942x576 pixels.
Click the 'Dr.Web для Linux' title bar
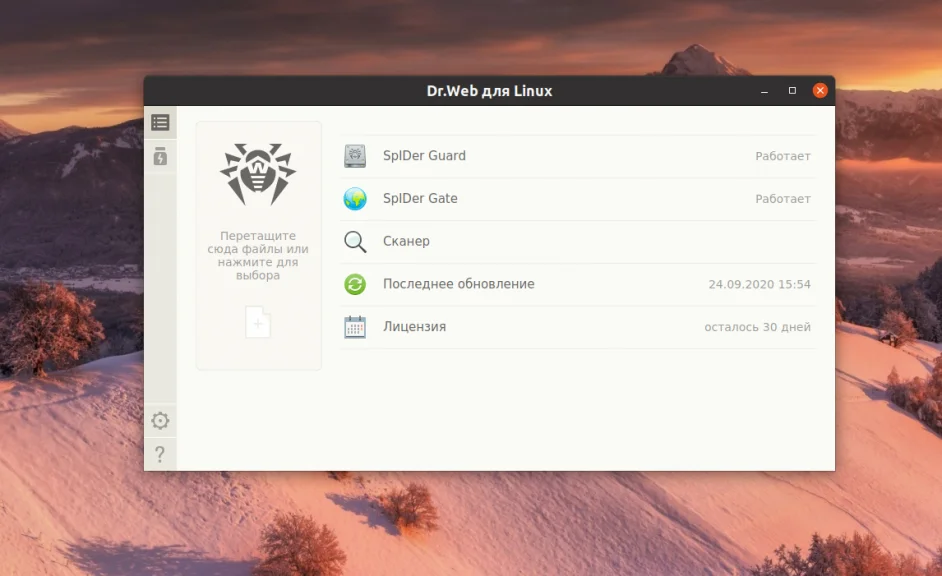point(489,91)
